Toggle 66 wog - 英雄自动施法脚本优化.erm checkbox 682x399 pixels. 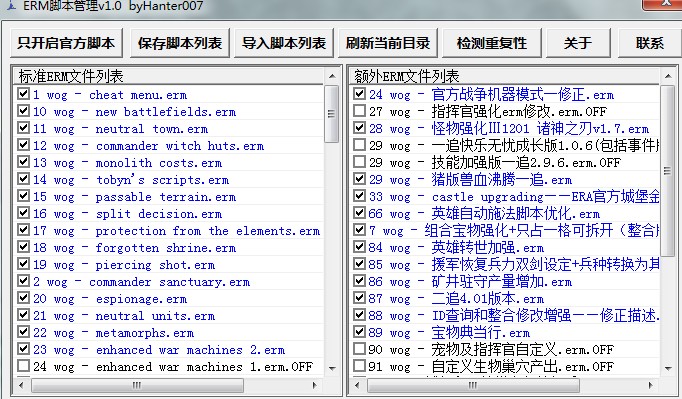[359, 212]
